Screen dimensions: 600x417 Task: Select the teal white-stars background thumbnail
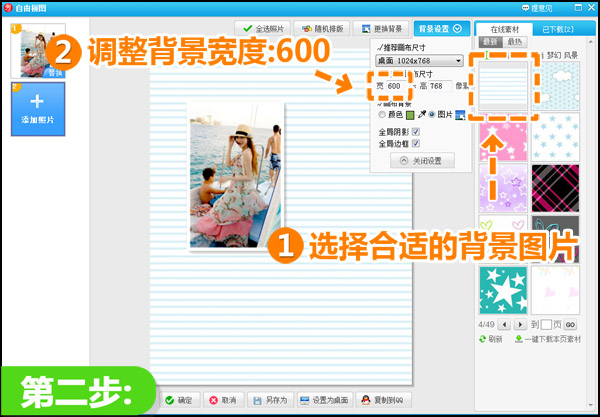502,289
